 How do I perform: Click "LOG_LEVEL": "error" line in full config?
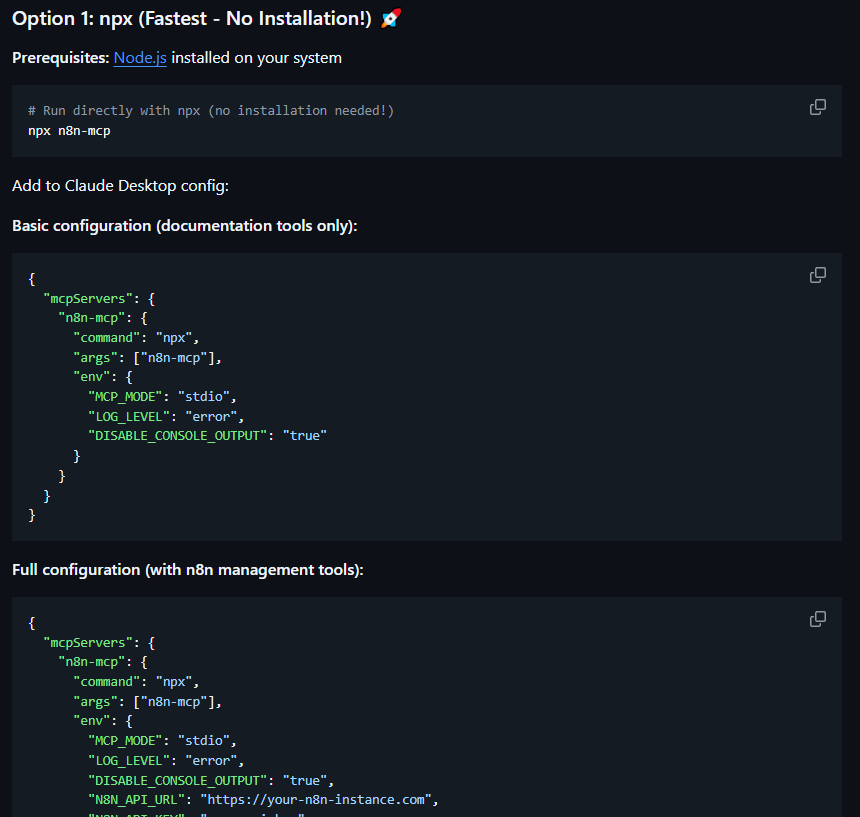tap(166, 761)
